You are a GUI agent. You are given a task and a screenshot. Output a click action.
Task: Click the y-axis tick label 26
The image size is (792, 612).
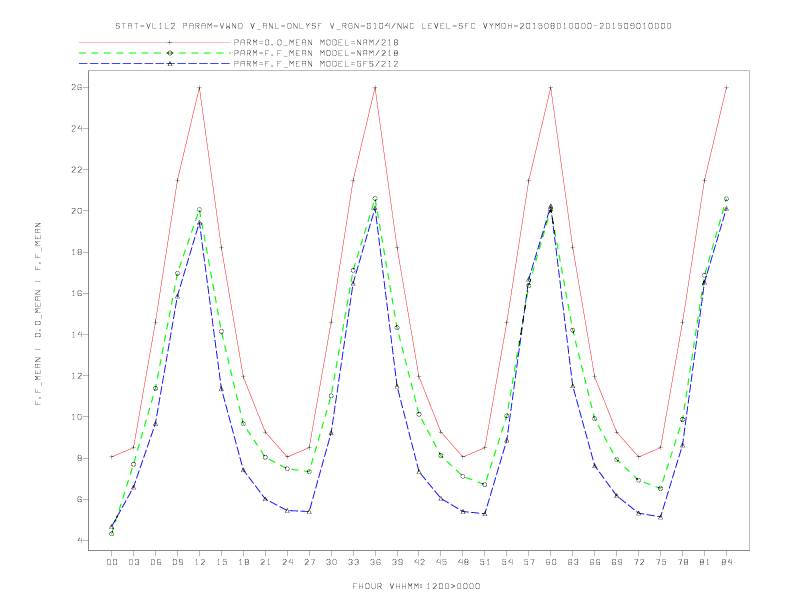(76, 87)
